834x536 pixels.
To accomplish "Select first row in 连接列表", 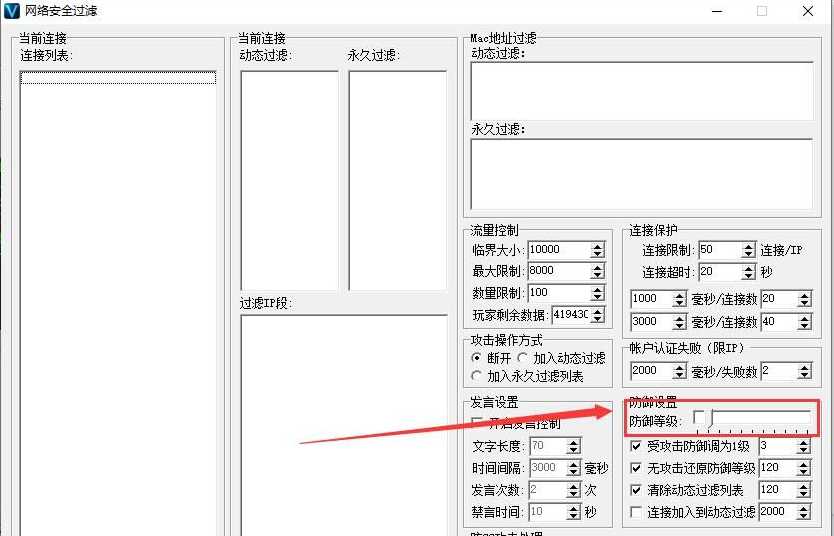I will tap(118, 78).
